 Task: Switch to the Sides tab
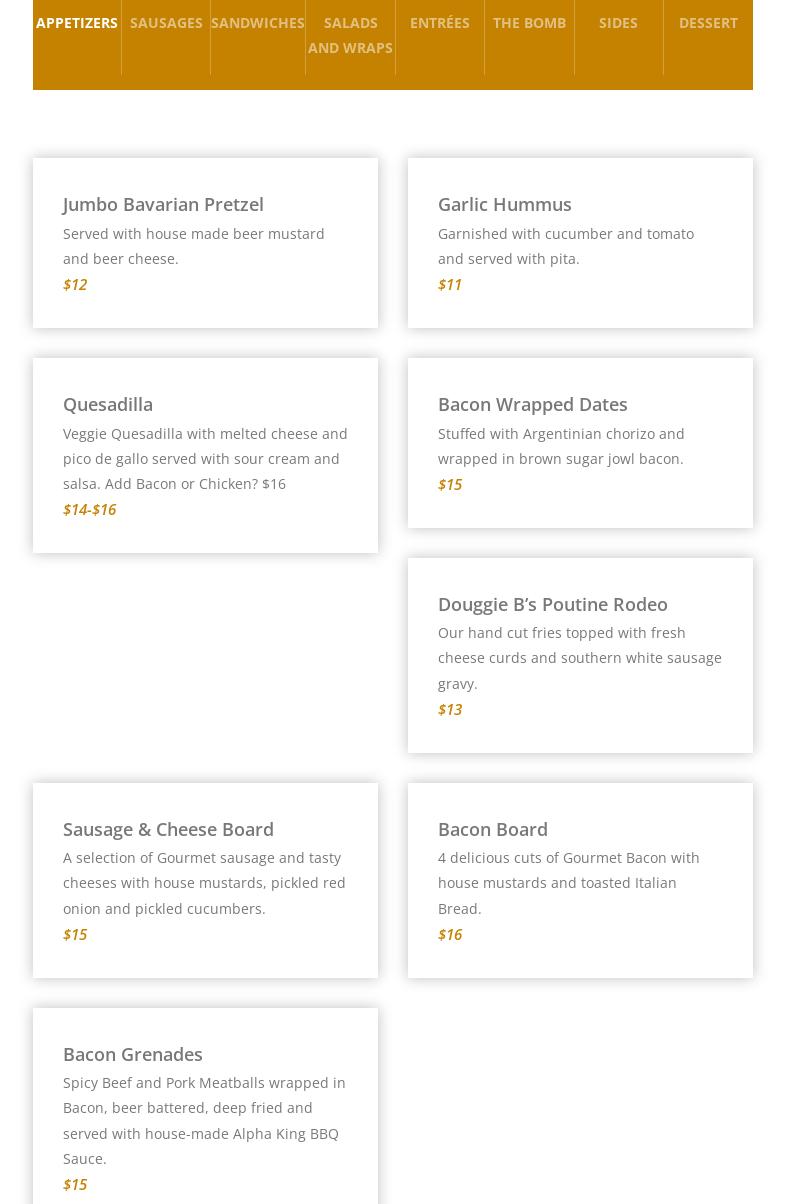click(618, 23)
